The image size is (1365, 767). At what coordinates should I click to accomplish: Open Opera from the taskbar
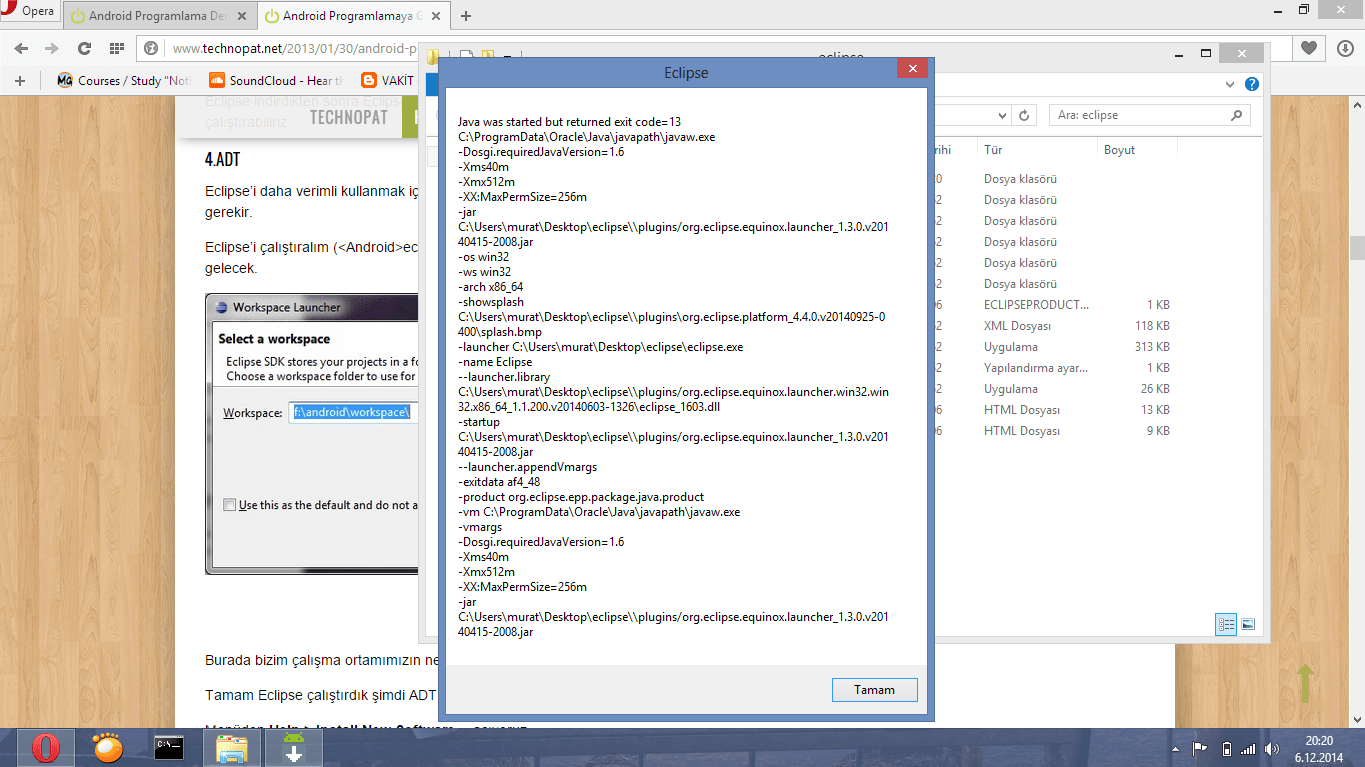[x=45, y=748]
